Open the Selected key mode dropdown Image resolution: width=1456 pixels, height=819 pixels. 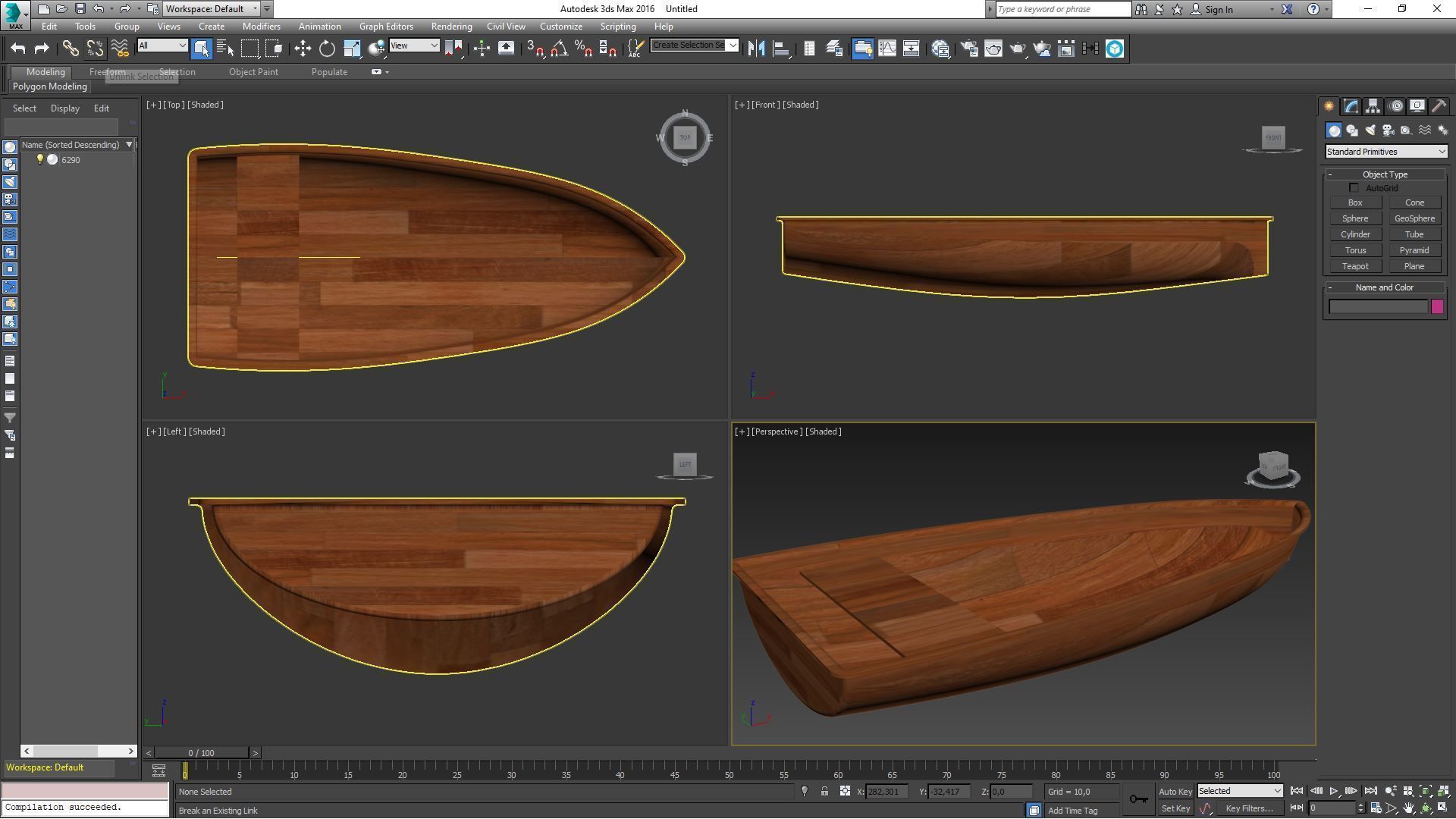click(1239, 791)
